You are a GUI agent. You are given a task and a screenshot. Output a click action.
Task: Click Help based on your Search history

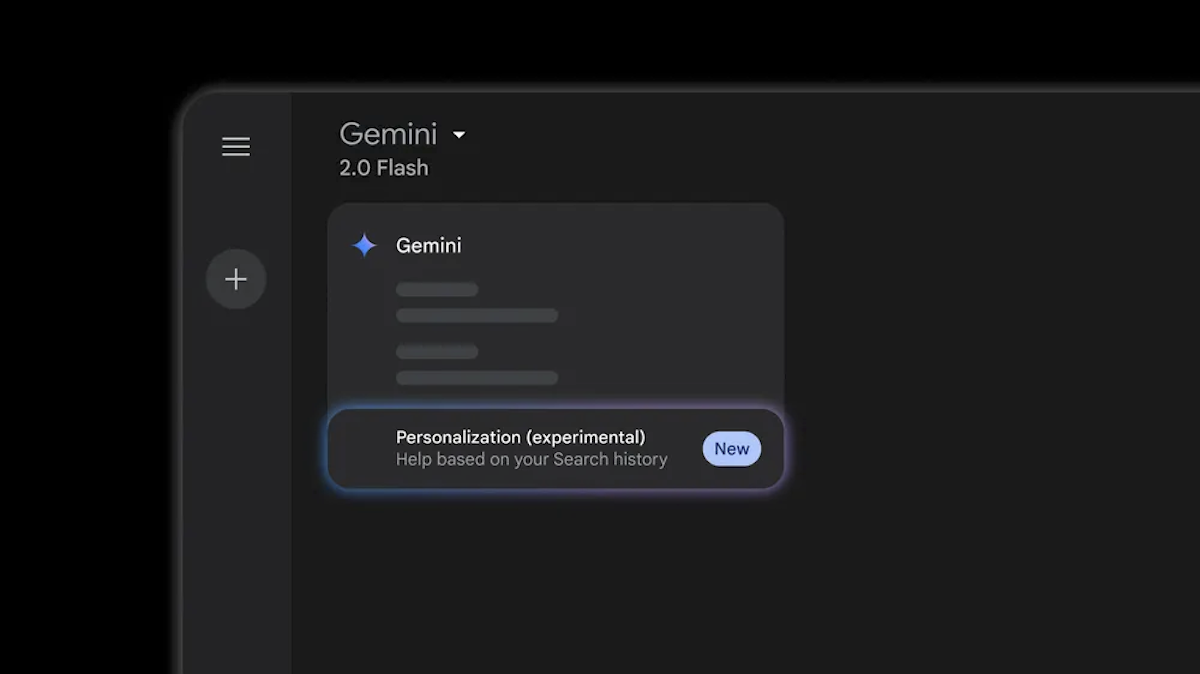[x=531, y=460]
